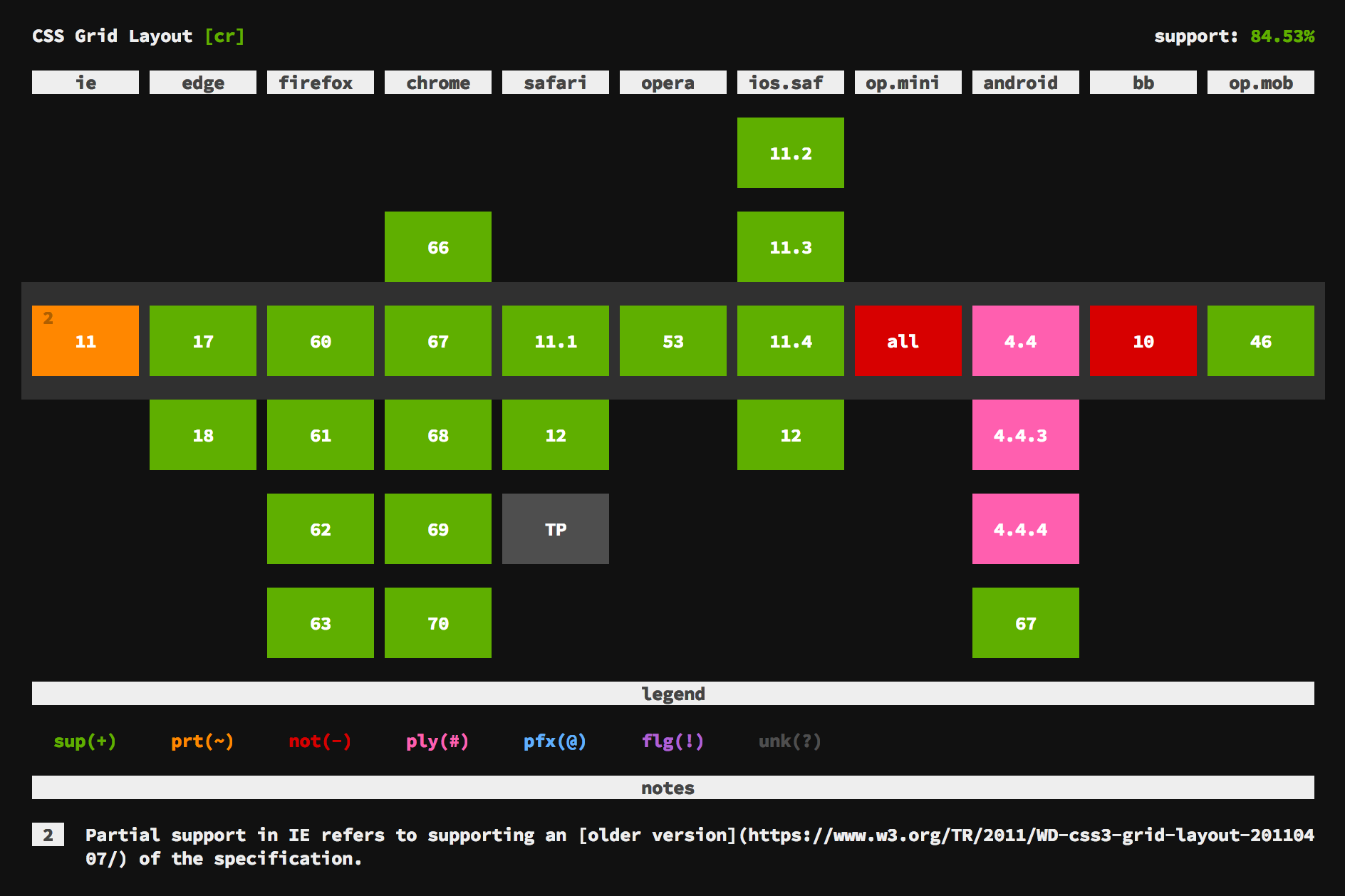Click the chrome 70 cell
This screenshot has width=1345, height=896.
(438, 622)
